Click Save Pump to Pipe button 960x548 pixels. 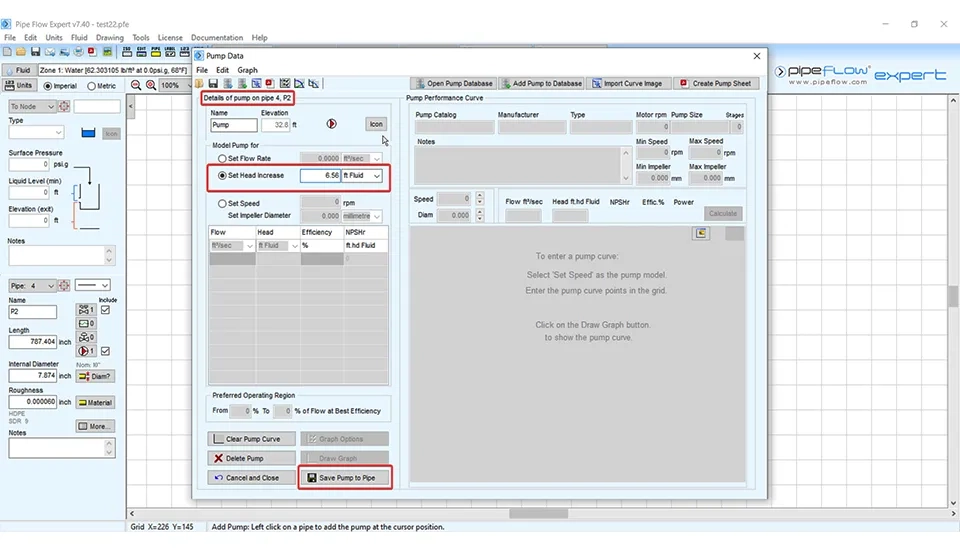[345, 478]
